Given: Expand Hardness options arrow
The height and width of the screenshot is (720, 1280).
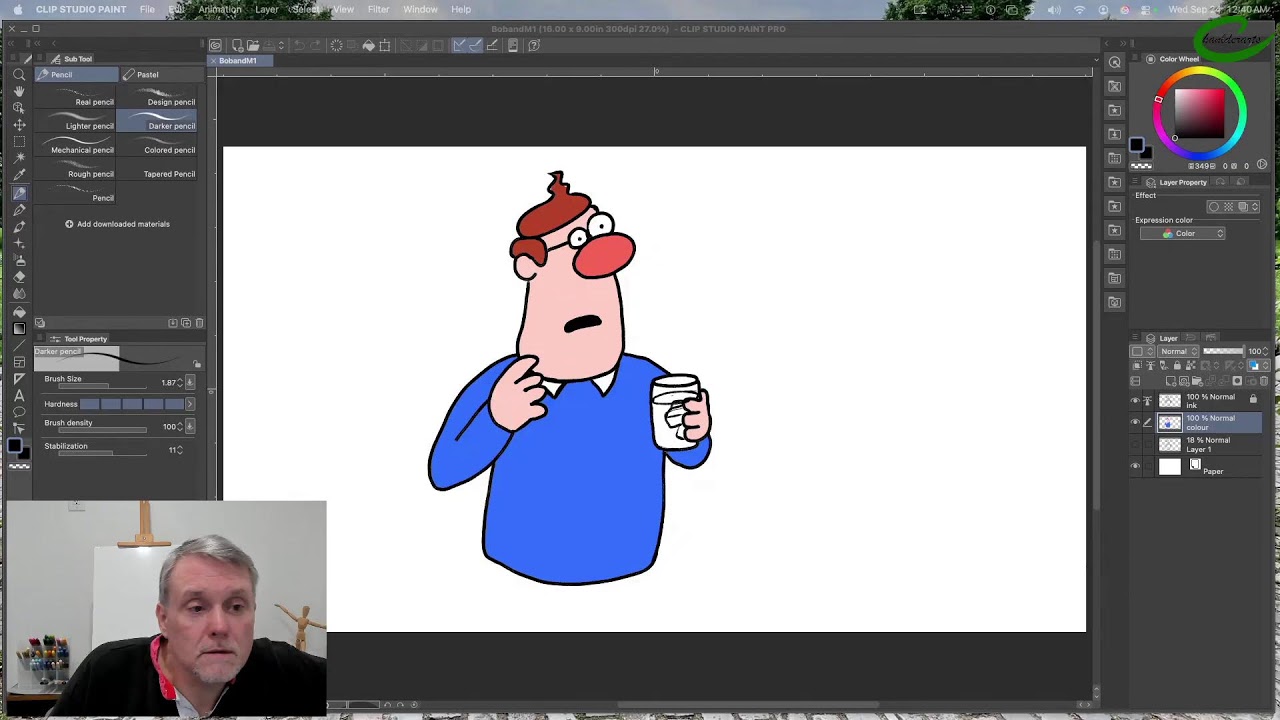Looking at the screenshot, I should click(189, 404).
